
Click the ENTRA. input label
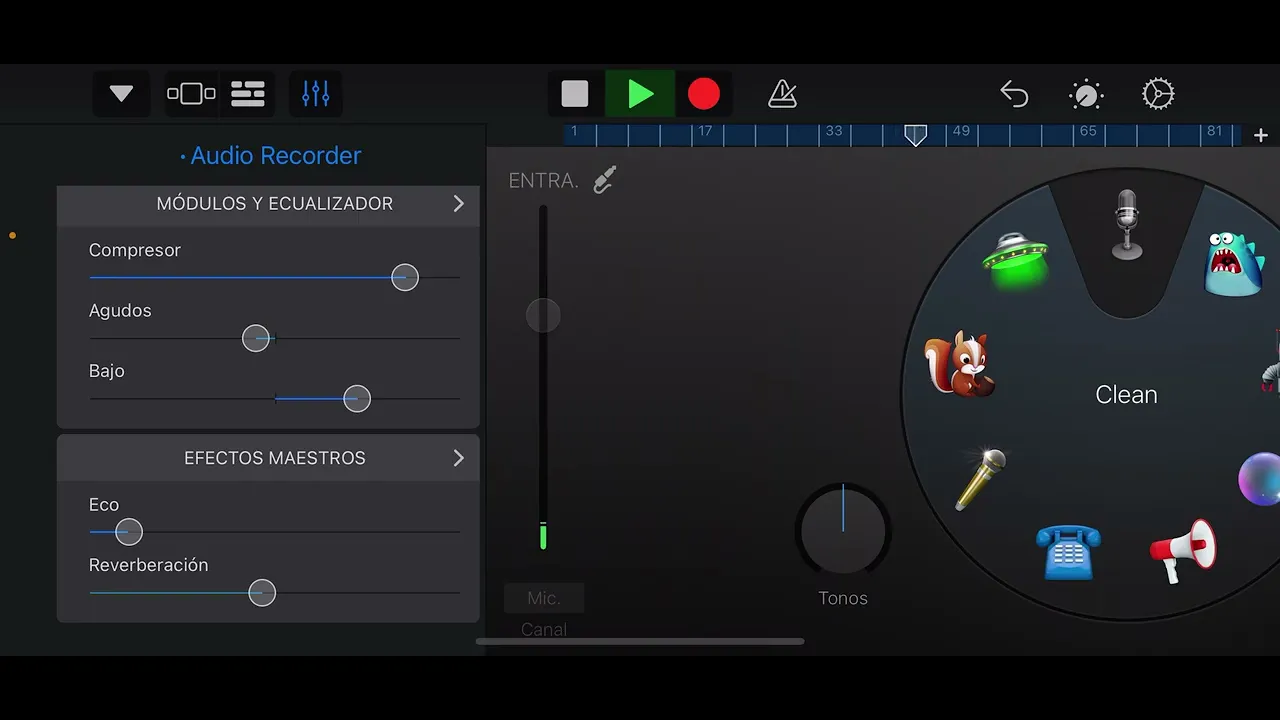pyautogui.click(x=544, y=181)
